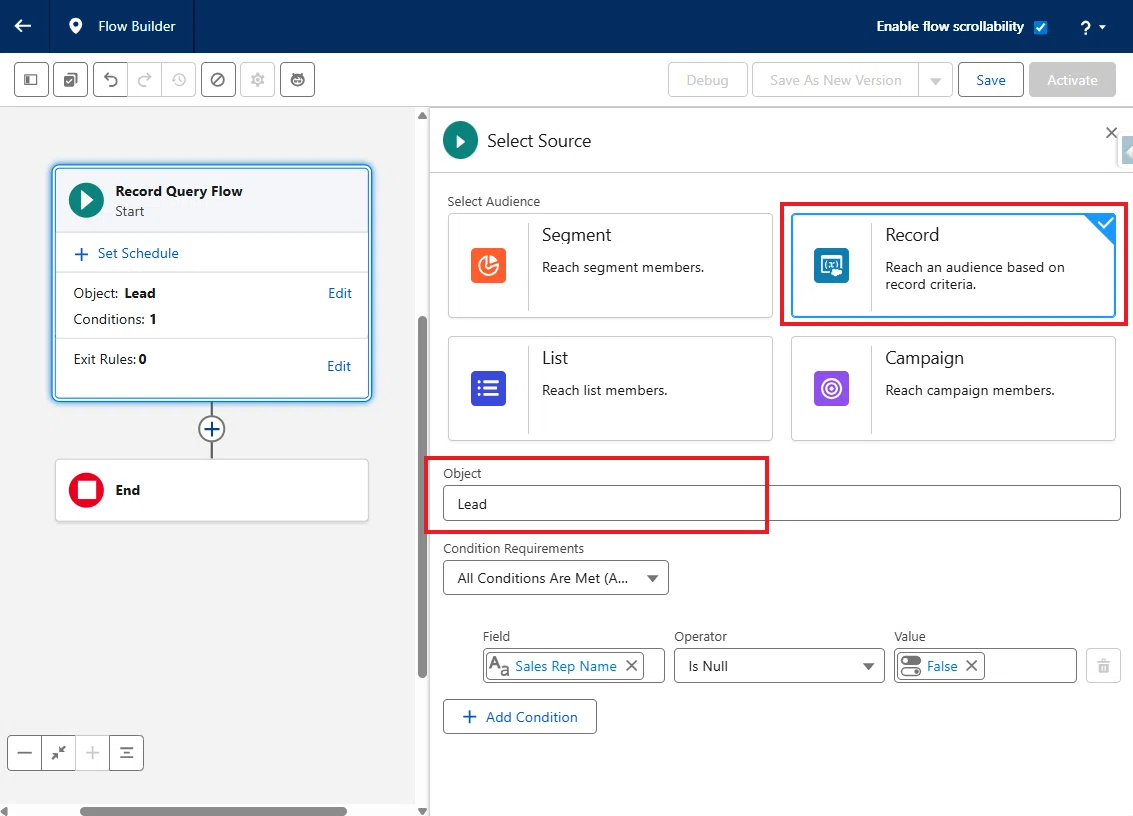This screenshot has height=816, width=1133.
Task: Click the Debug button
Action: click(707, 80)
